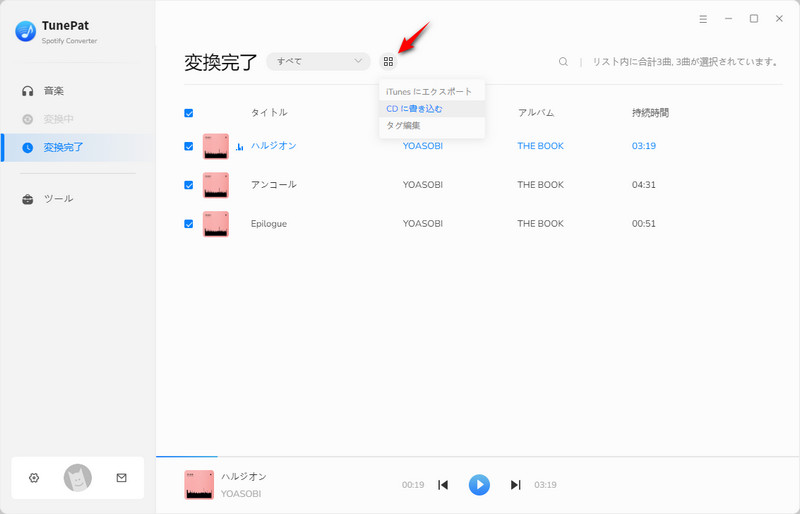Image resolution: width=800 pixels, height=514 pixels.
Task: Click duration 04:31 cell
Action: (x=644, y=185)
